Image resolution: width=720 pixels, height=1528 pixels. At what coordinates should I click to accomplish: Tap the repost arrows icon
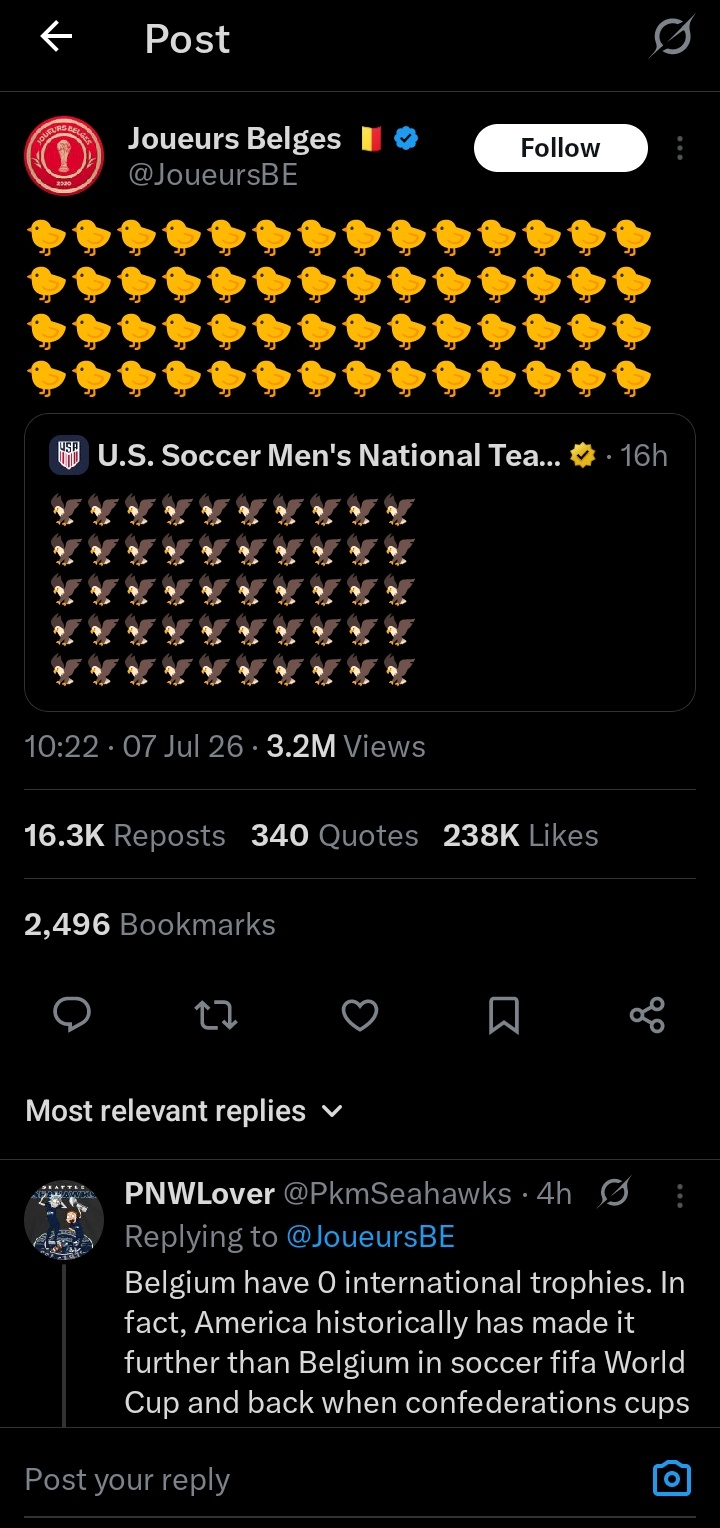(x=215, y=1016)
